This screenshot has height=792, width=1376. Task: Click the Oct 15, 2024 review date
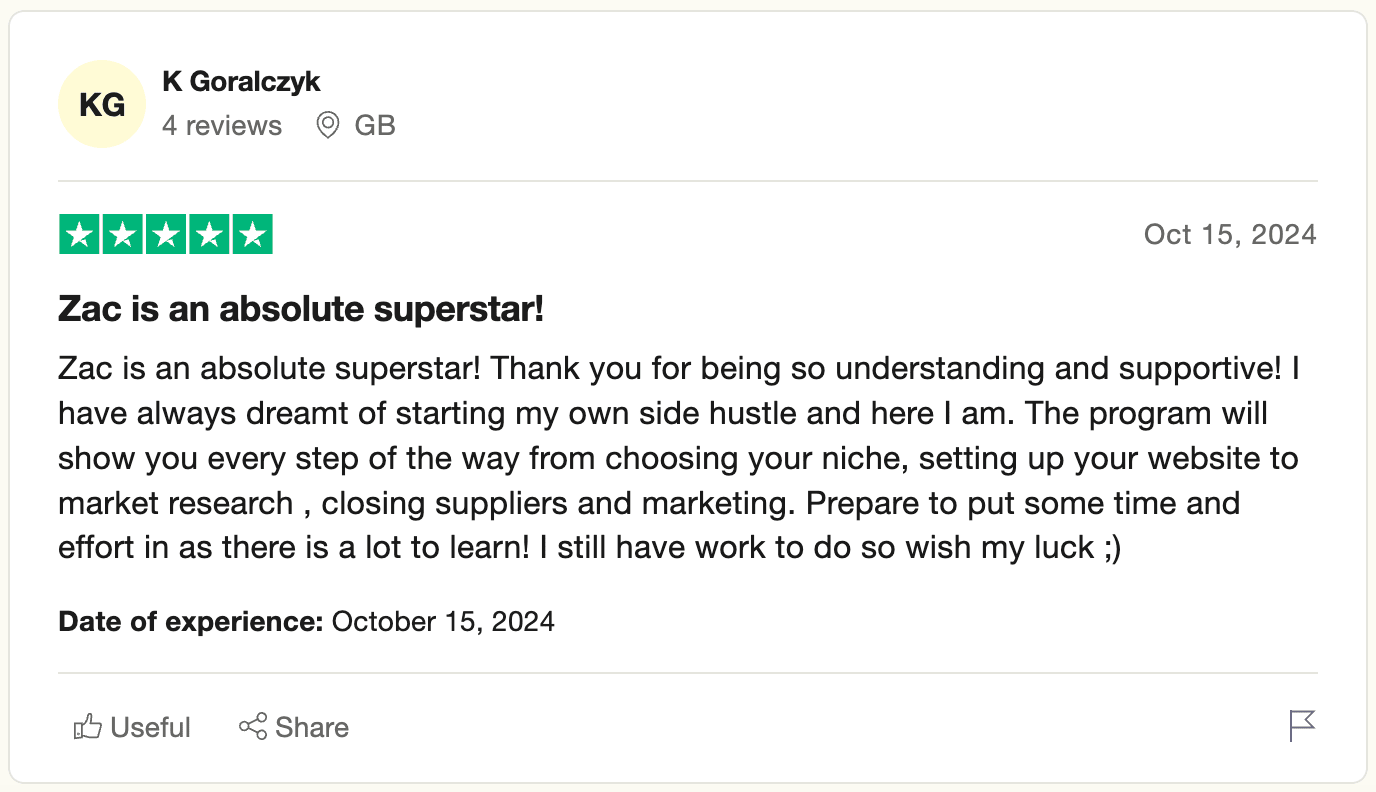tap(1230, 235)
